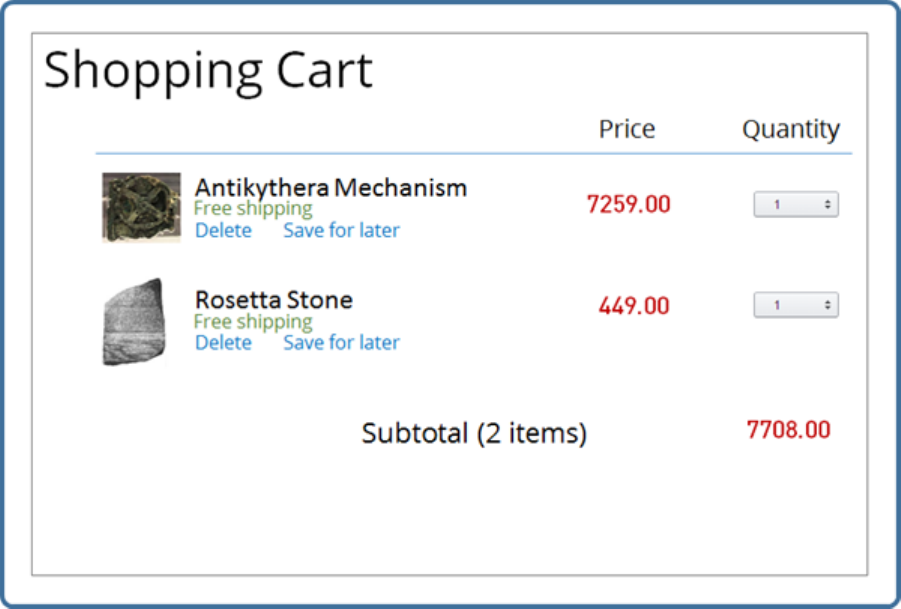Click Free shipping under Antikythera Mechanism
The image size is (901, 609).
[x=253, y=209]
